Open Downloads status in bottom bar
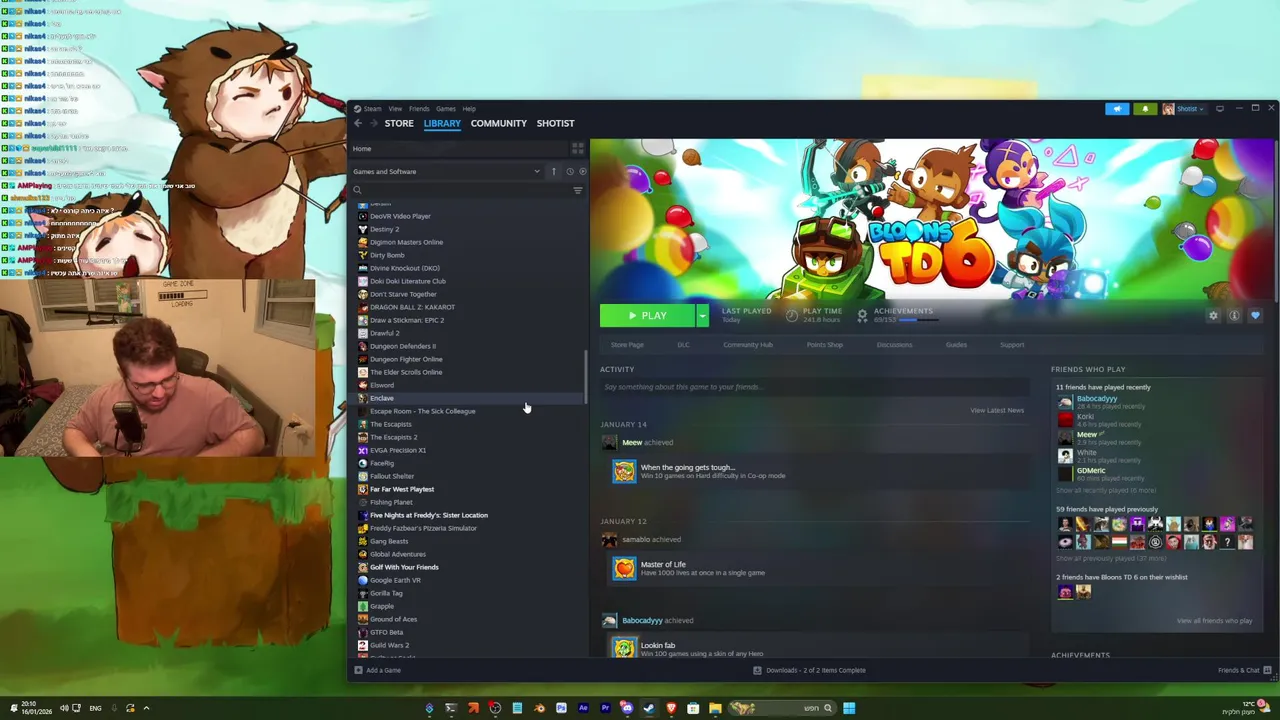This screenshot has width=1280, height=720. pyautogui.click(x=809, y=670)
